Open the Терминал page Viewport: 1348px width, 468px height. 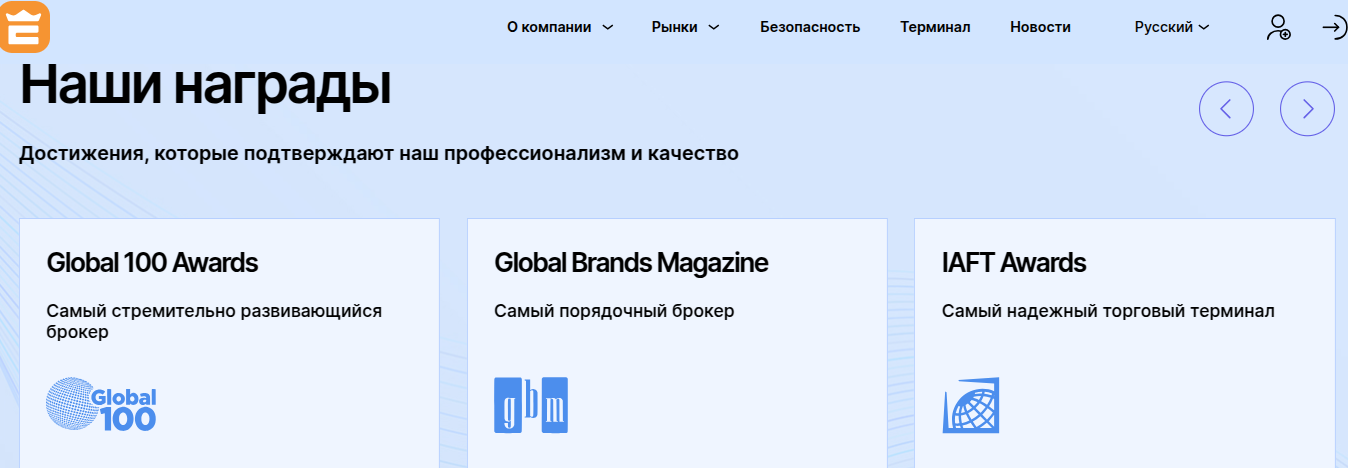tap(935, 27)
